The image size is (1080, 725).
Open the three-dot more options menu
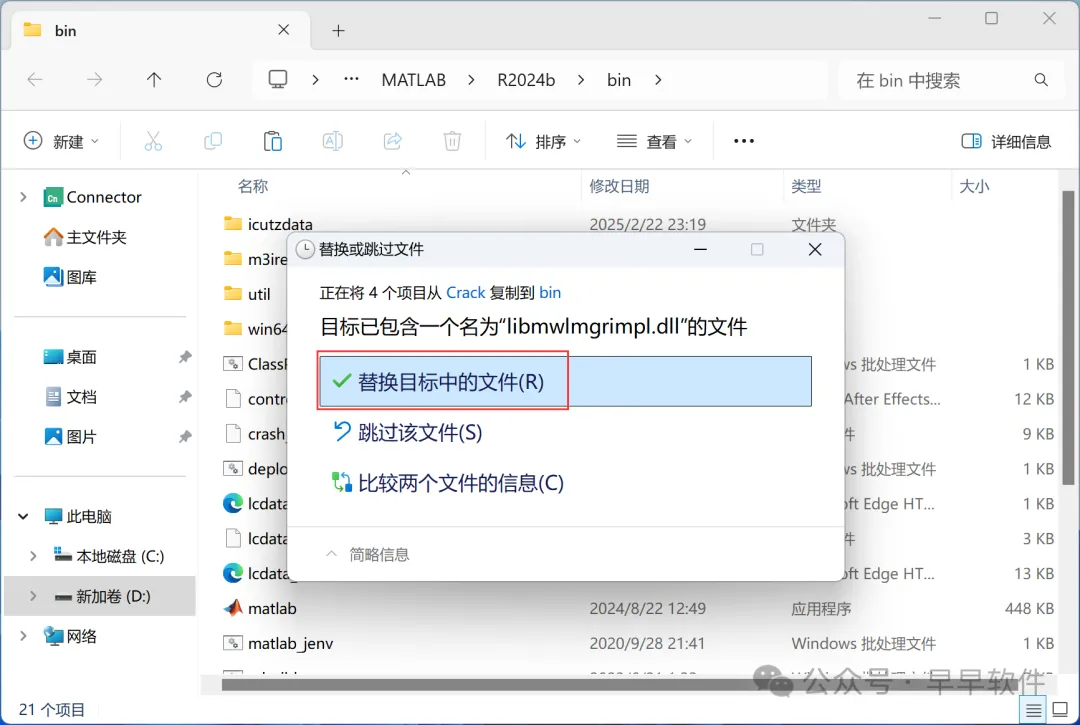point(744,141)
